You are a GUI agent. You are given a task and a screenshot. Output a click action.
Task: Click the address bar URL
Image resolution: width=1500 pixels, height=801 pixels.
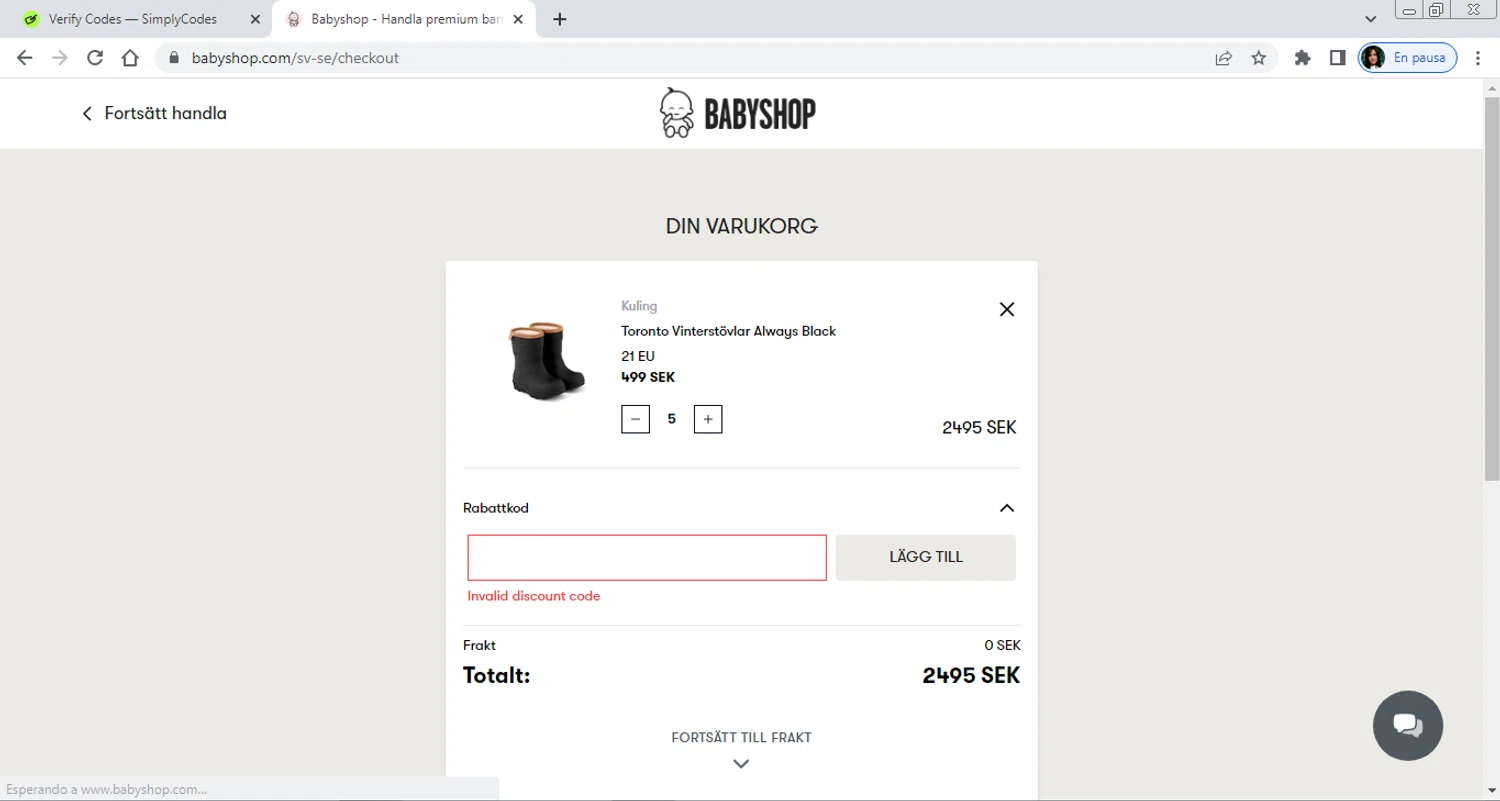coord(295,58)
